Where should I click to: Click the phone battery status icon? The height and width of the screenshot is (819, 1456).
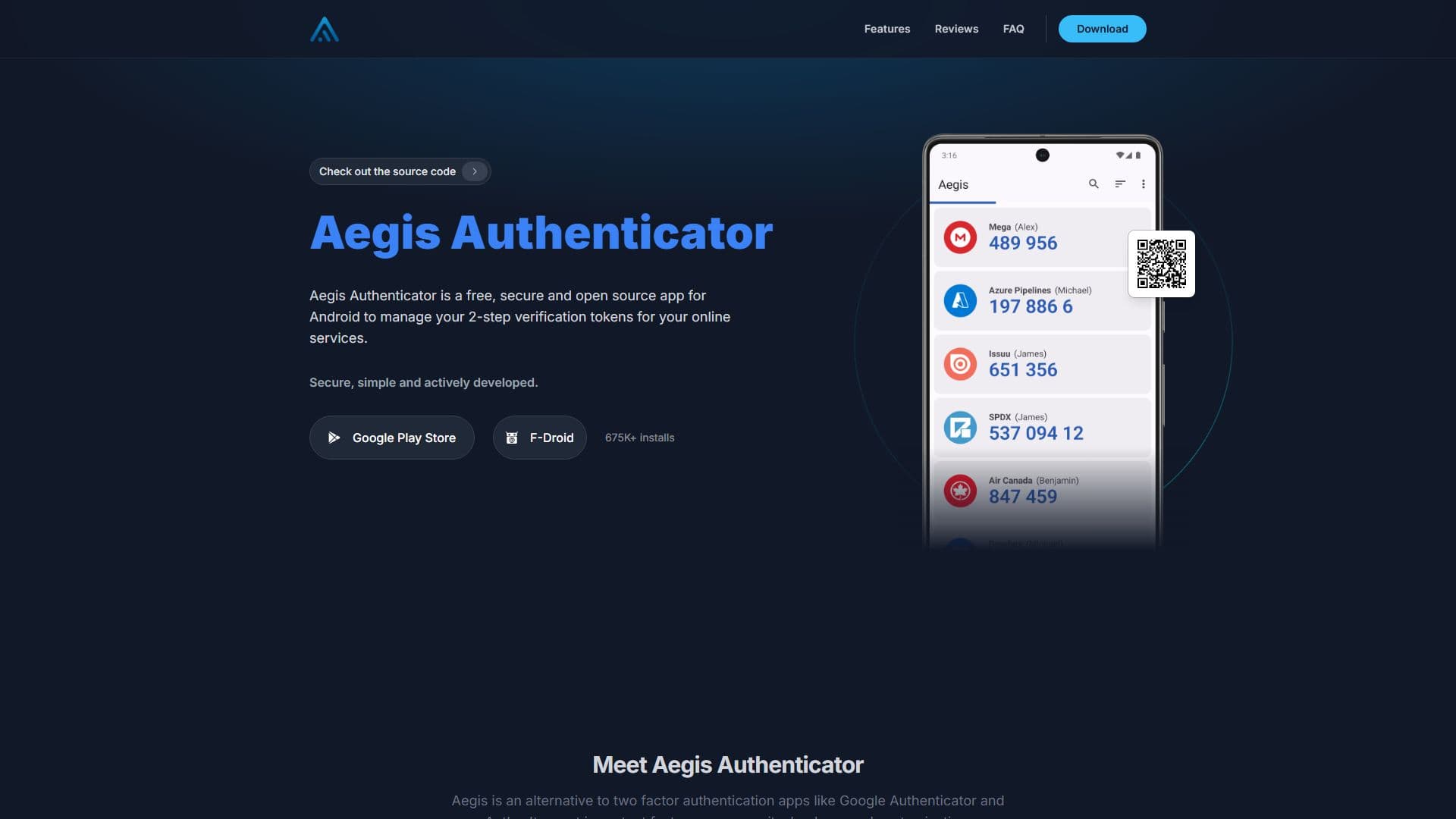click(1137, 155)
